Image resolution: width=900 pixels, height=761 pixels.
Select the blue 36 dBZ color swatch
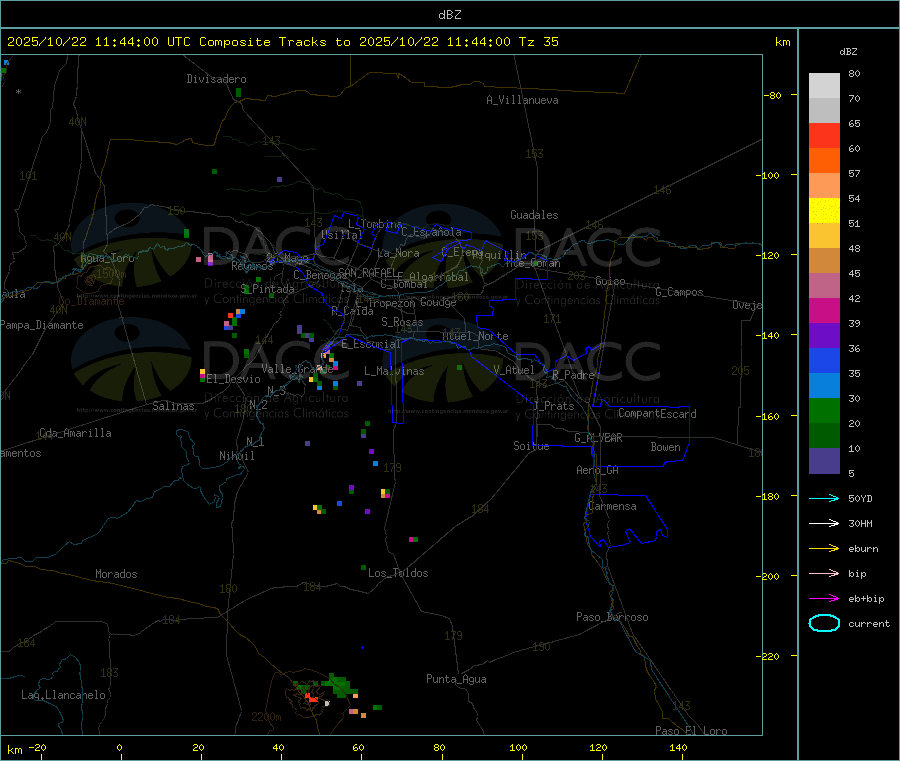(824, 360)
